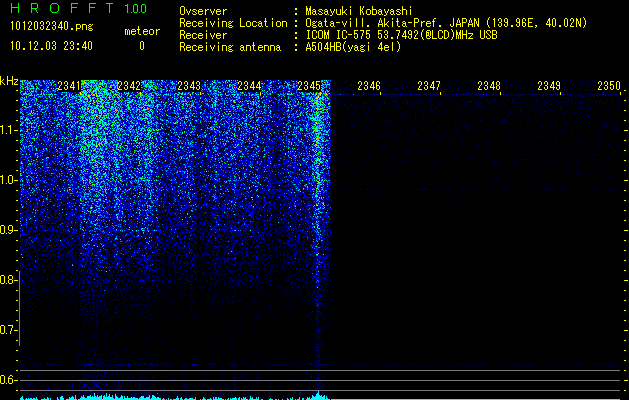
Task: Click time marker 2347
Action: click(x=429, y=86)
